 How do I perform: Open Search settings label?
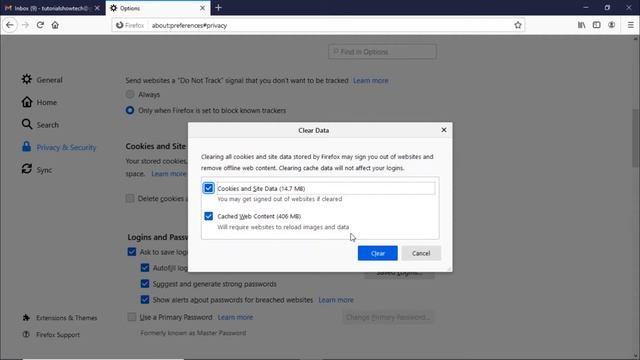(x=48, y=125)
